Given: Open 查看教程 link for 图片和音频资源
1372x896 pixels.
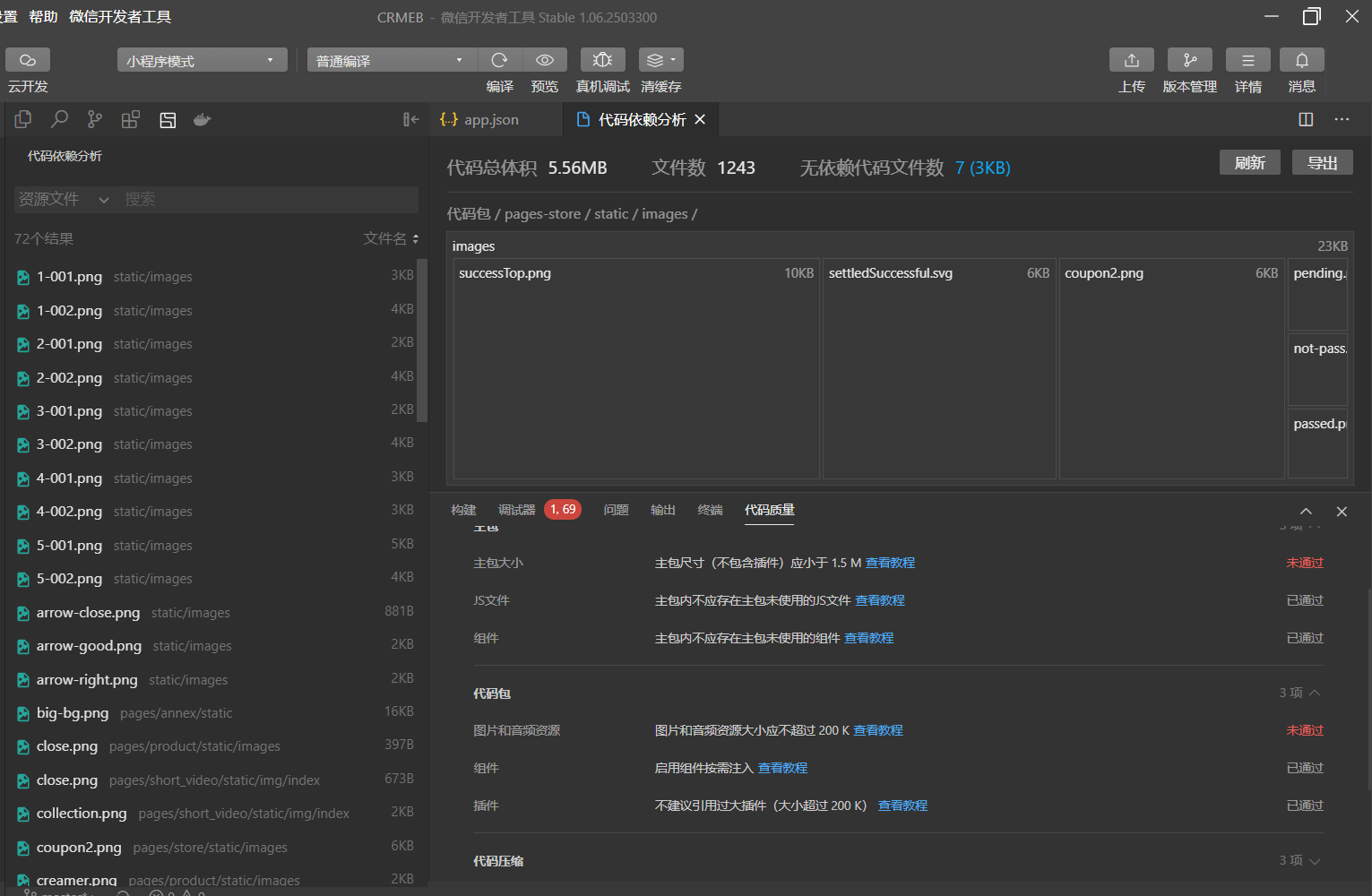Looking at the screenshot, I should (x=878, y=730).
